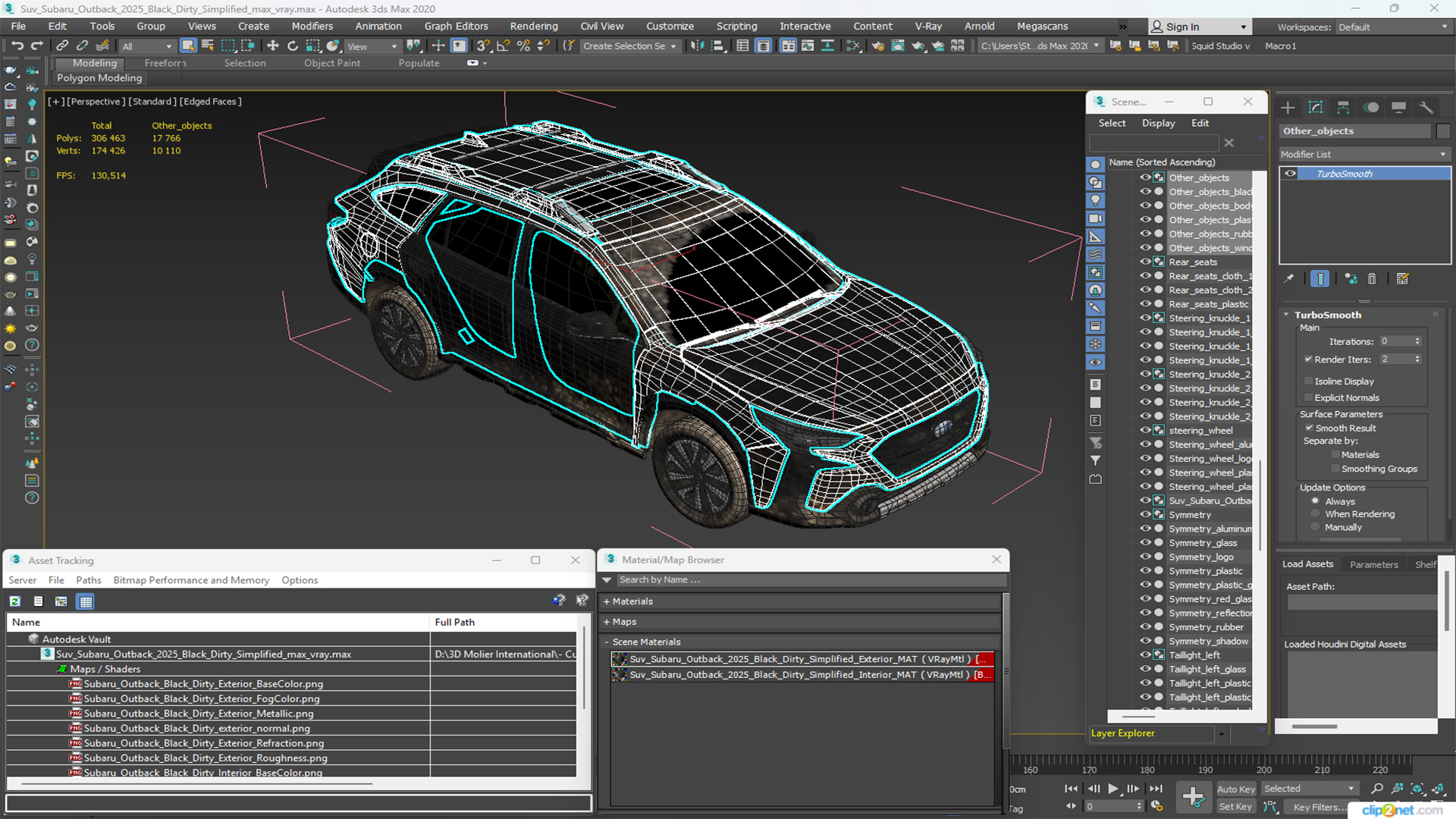The width and height of the screenshot is (1456, 819).
Task: Open the Rendering menu
Action: point(533,26)
